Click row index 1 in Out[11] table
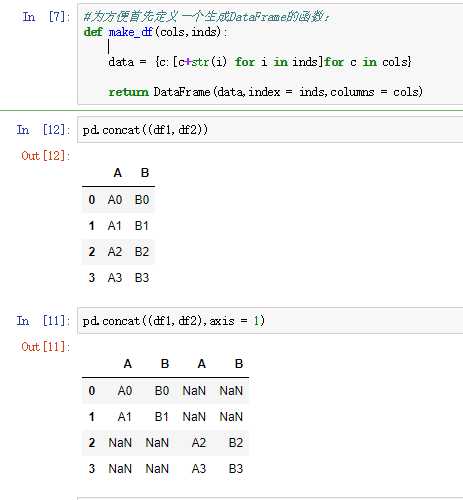Screen dimensions: 463x500 pos(92,417)
